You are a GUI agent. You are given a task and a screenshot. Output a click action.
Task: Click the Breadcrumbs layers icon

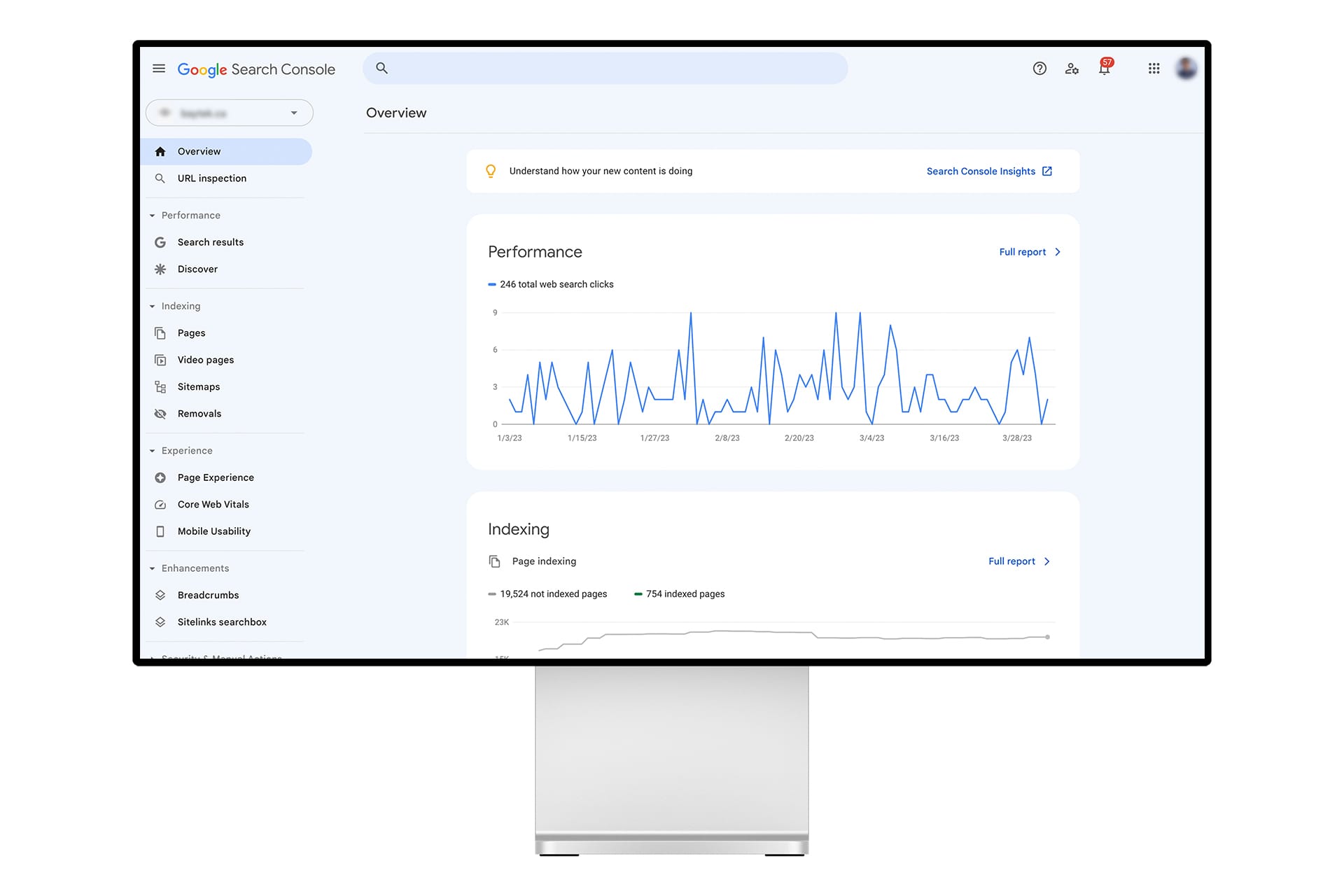[160, 595]
